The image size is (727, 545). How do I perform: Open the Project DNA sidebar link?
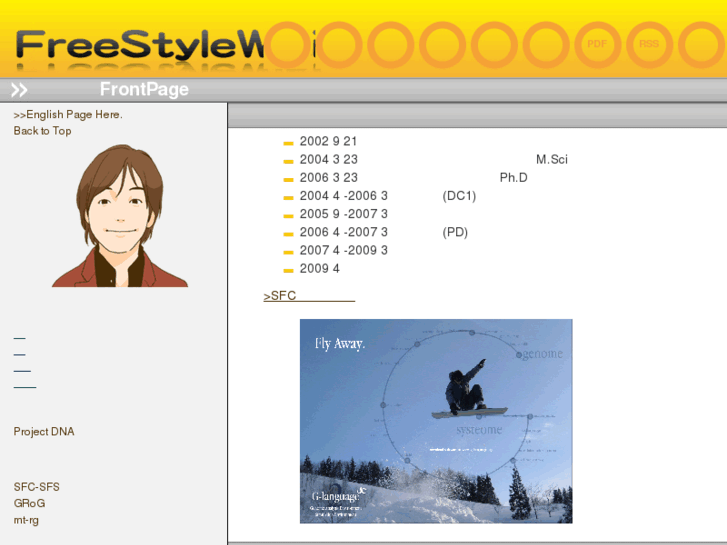pyautogui.click(x=44, y=431)
